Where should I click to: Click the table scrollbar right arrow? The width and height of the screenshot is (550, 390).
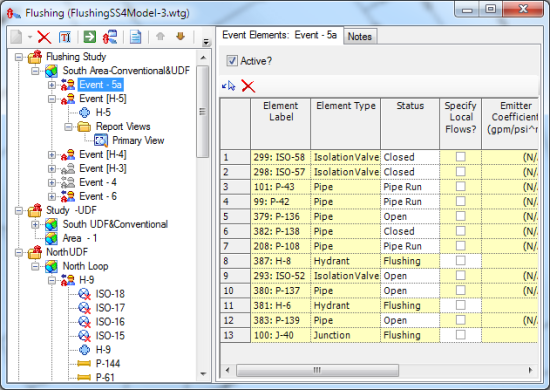530,370
